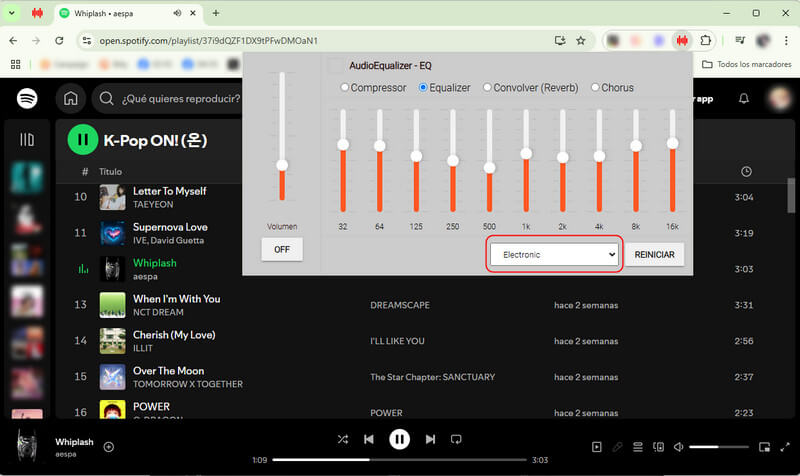This screenshot has height=476, width=800.
Task: Open the queue
Action: [638, 447]
